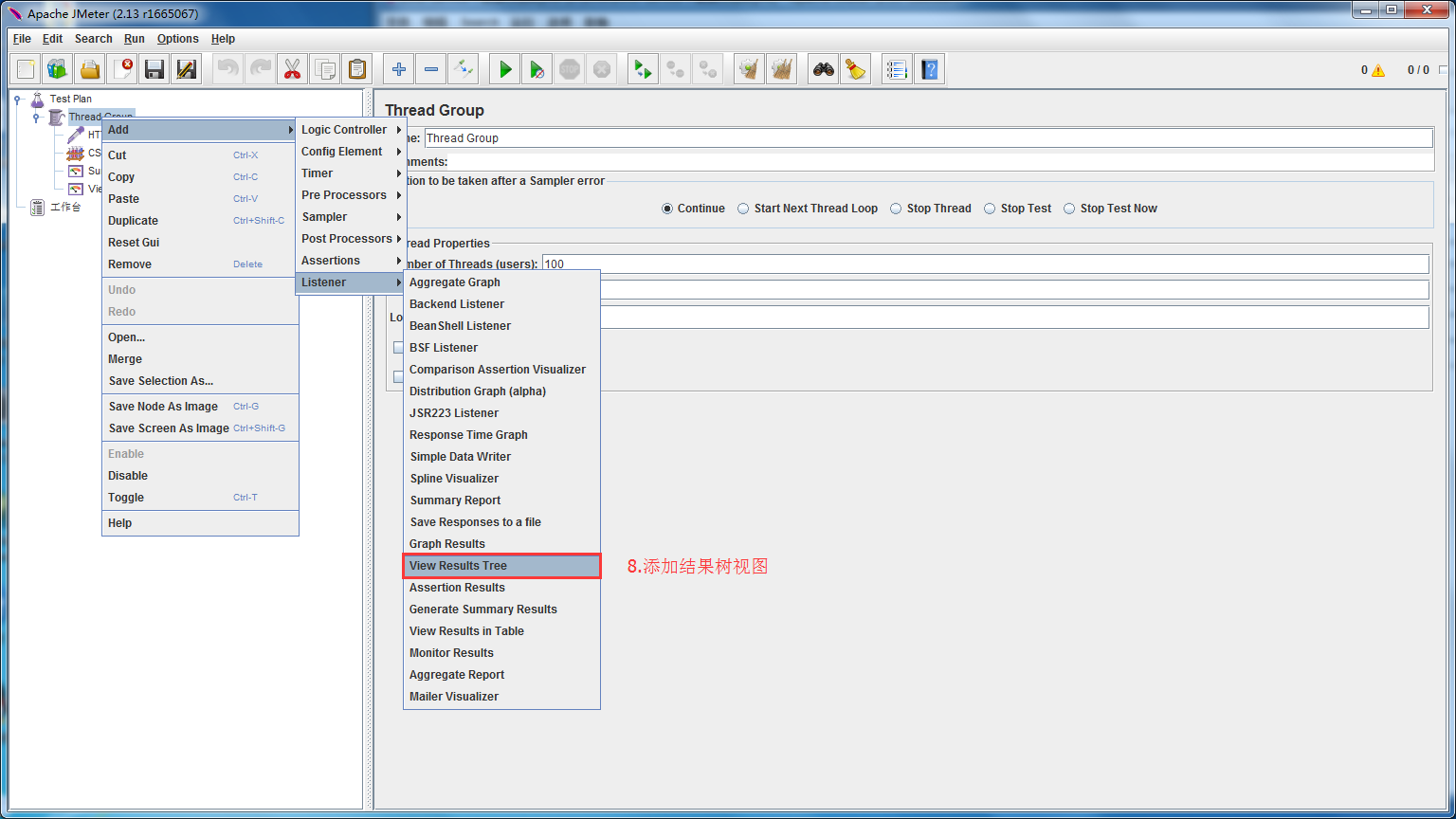Click the Close test plan toolbar icon
Image resolution: width=1456 pixels, height=819 pixels.
point(122,69)
